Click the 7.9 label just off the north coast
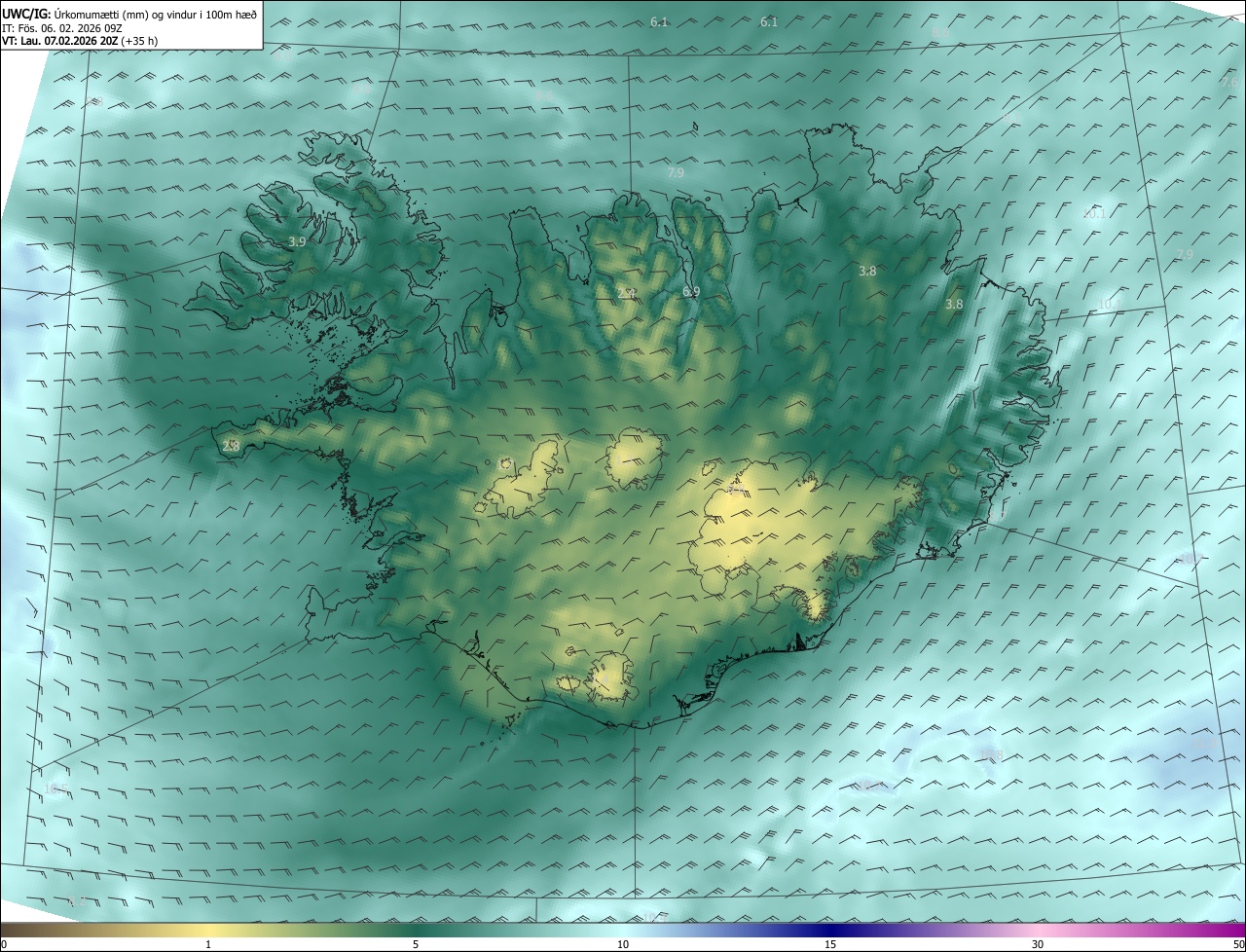This screenshot has height=952, width=1246. coord(676,172)
